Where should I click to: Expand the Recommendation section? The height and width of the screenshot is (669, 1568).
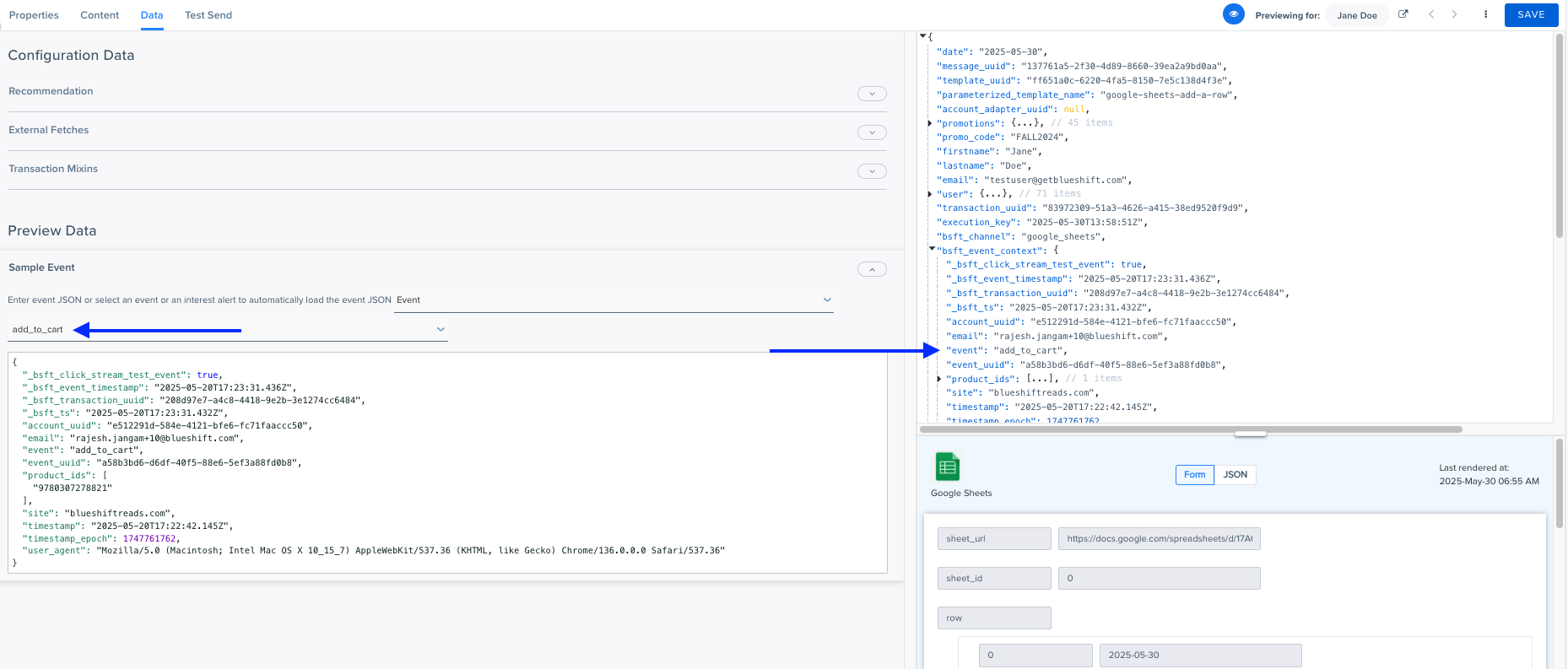point(872,94)
